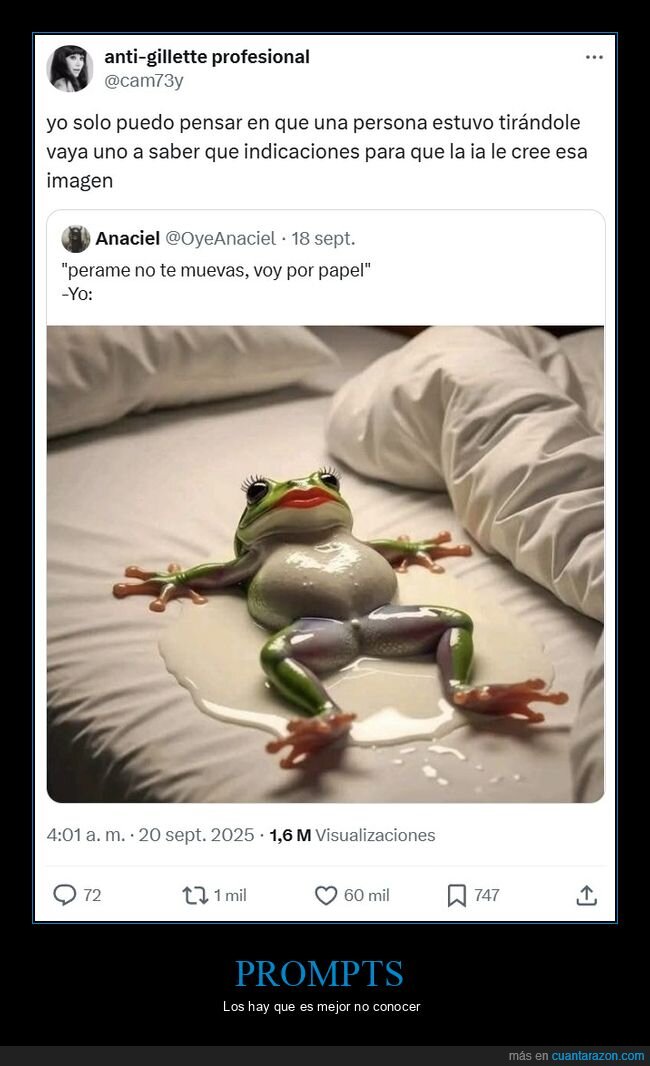Open the anti-gillette profesional profile avatar
This screenshot has height=1066, width=650.
point(70,69)
